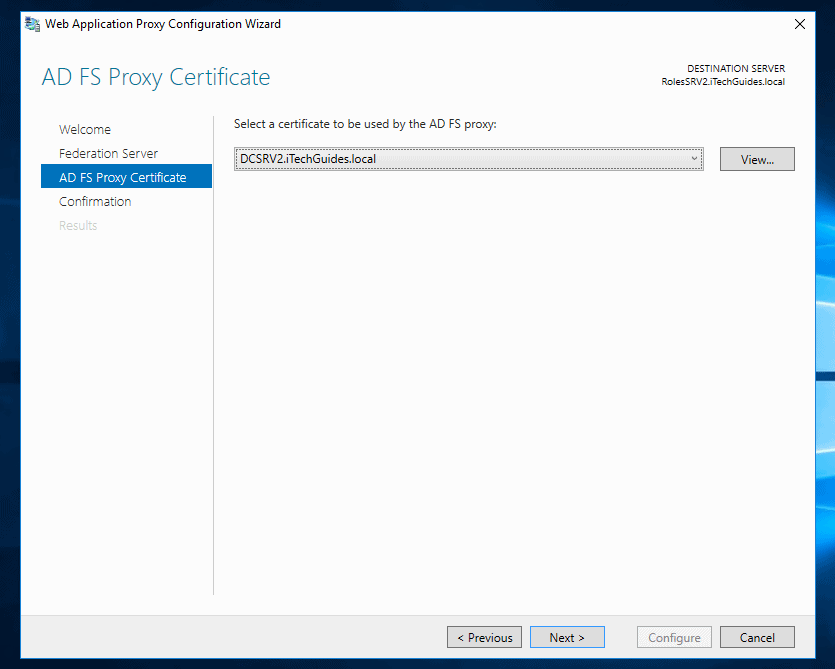Click the AD FS Proxy Certificate page heading
This screenshot has width=835, height=669.
click(x=156, y=77)
